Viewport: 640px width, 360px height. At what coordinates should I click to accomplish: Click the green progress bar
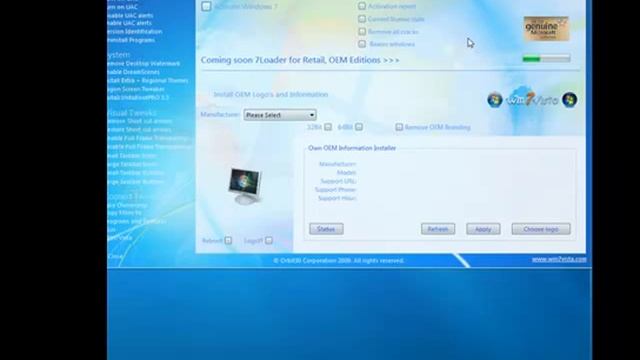point(546,59)
